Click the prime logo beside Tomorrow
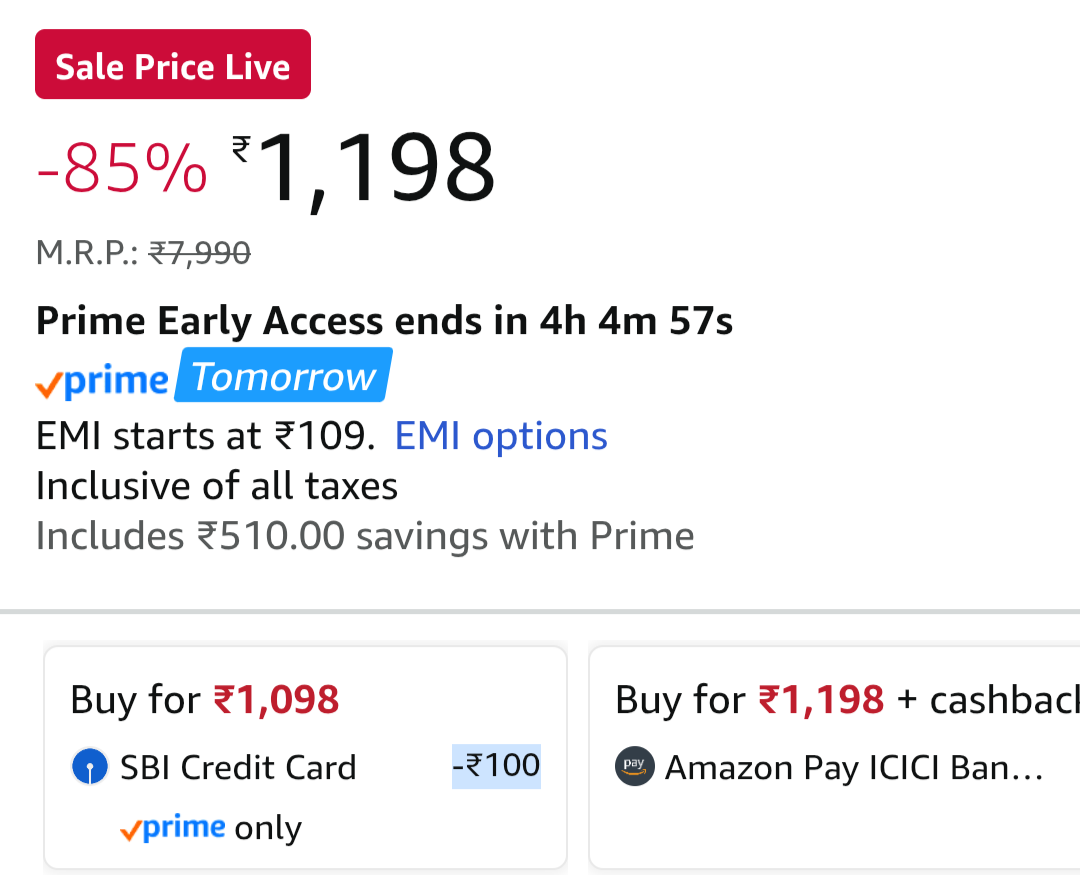Viewport: 1080px width, 875px height. click(x=102, y=381)
